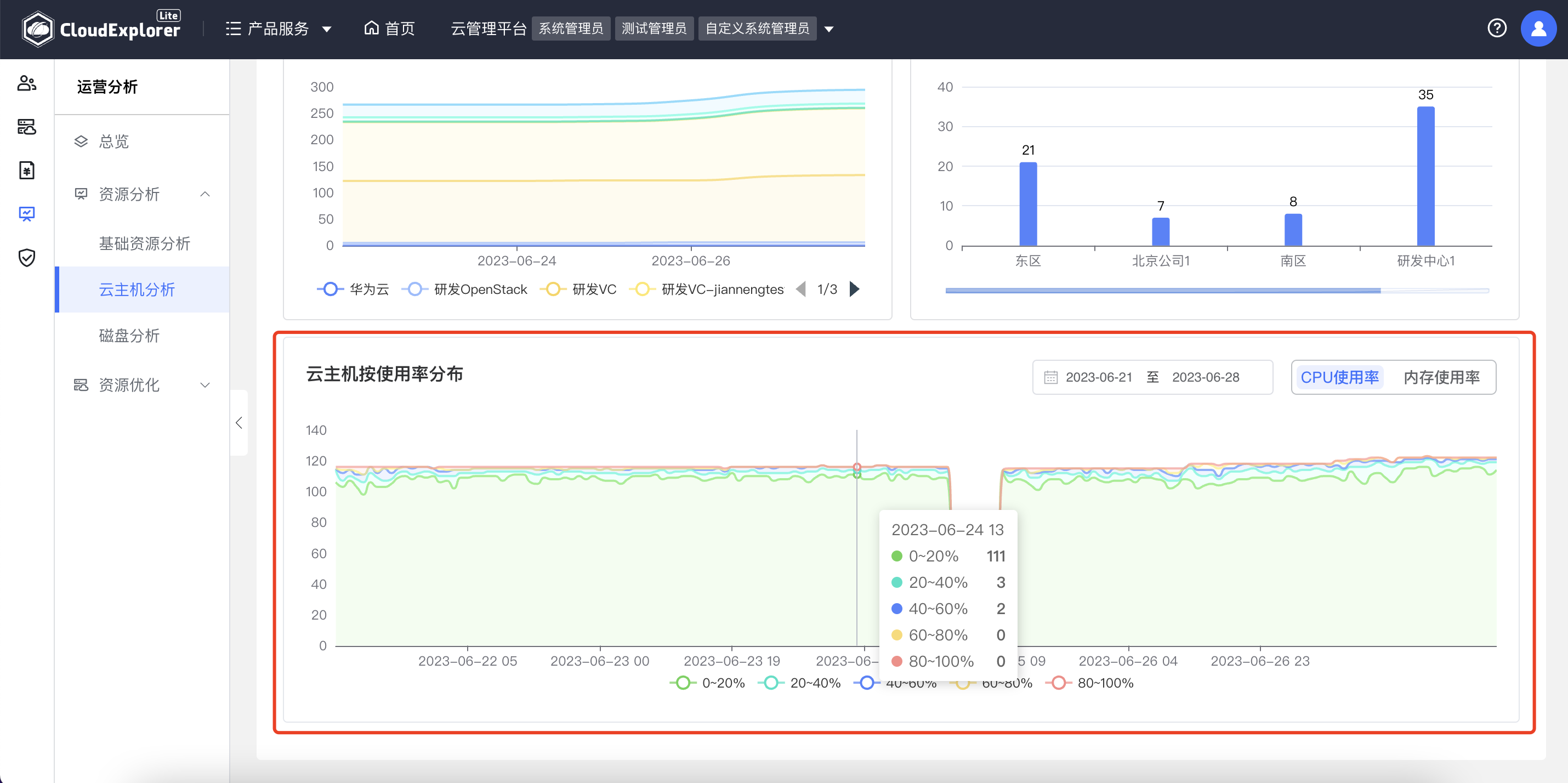Open the security compliance shield icon

(27, 258)
